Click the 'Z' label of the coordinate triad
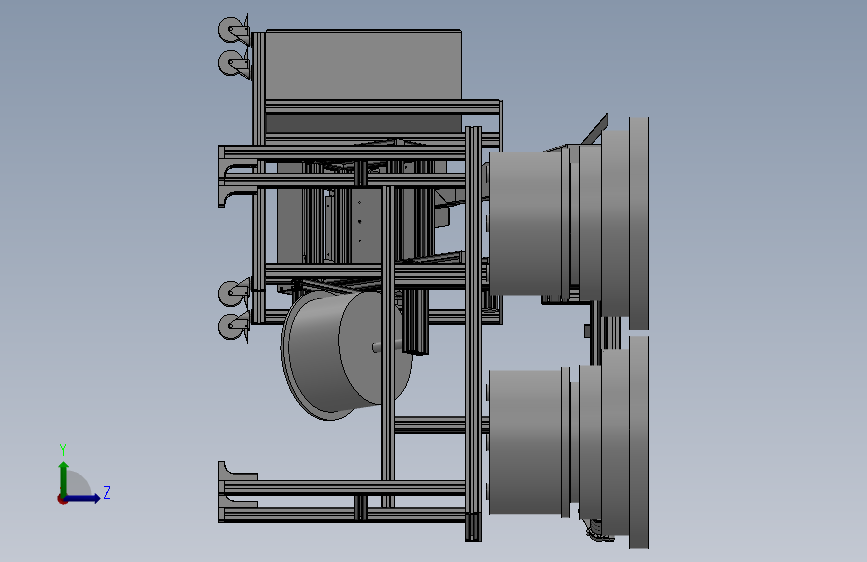The height and width of the screenshot is (562, 867). (107, 492)
